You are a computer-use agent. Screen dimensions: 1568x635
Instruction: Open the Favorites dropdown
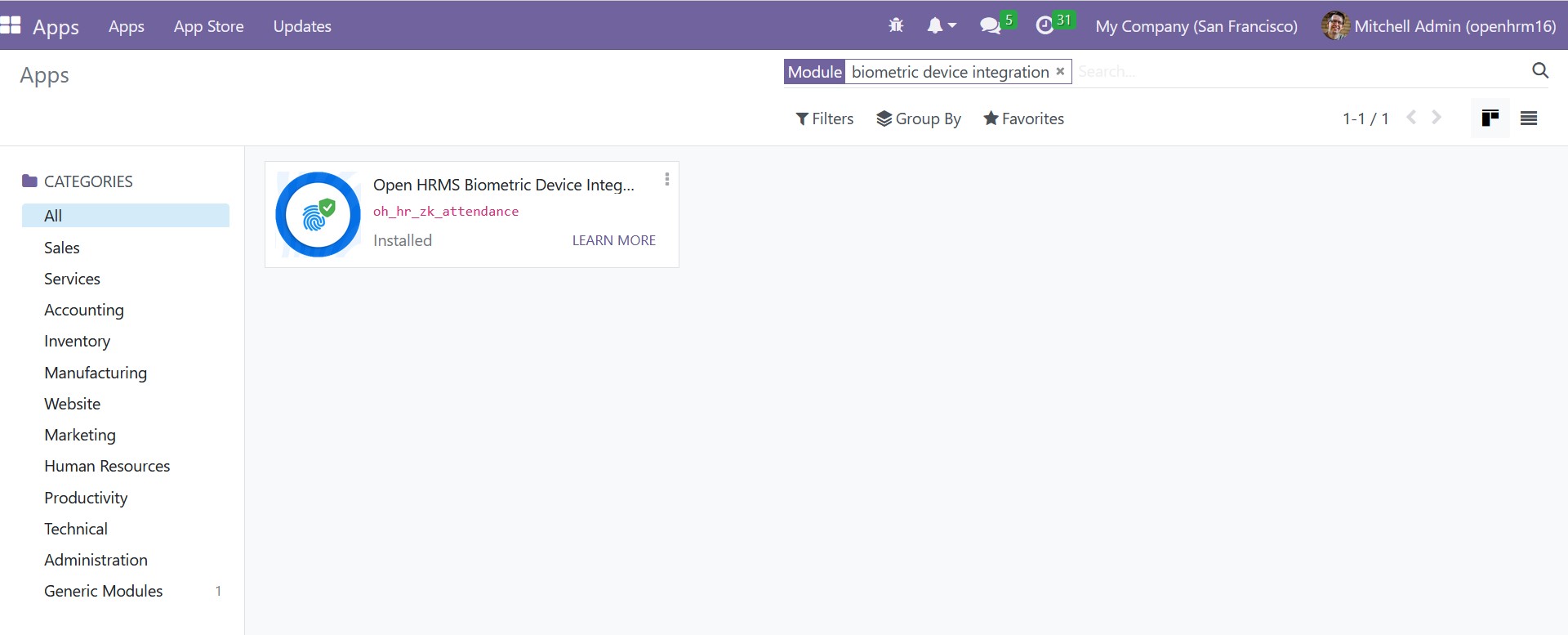[x=1023, y=119]
